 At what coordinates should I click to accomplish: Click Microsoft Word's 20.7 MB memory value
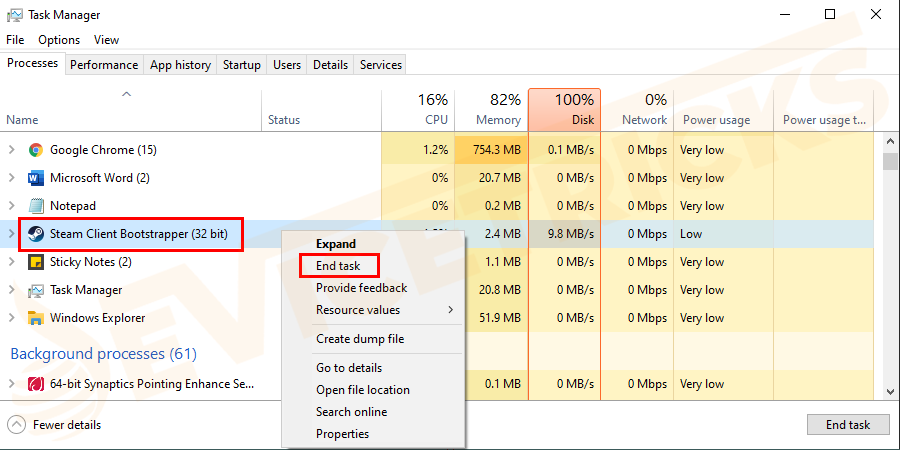[500, 178]
